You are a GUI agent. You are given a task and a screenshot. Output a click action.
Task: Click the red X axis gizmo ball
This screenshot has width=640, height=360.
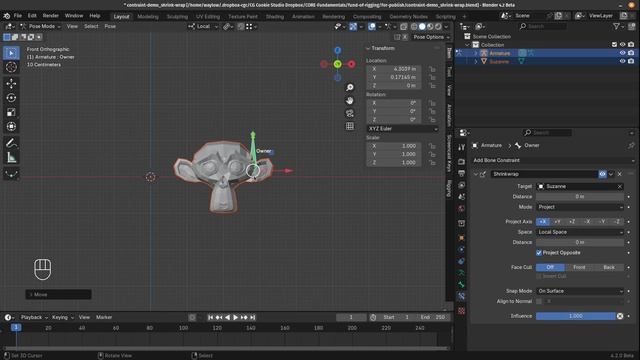tap(351, 64)
